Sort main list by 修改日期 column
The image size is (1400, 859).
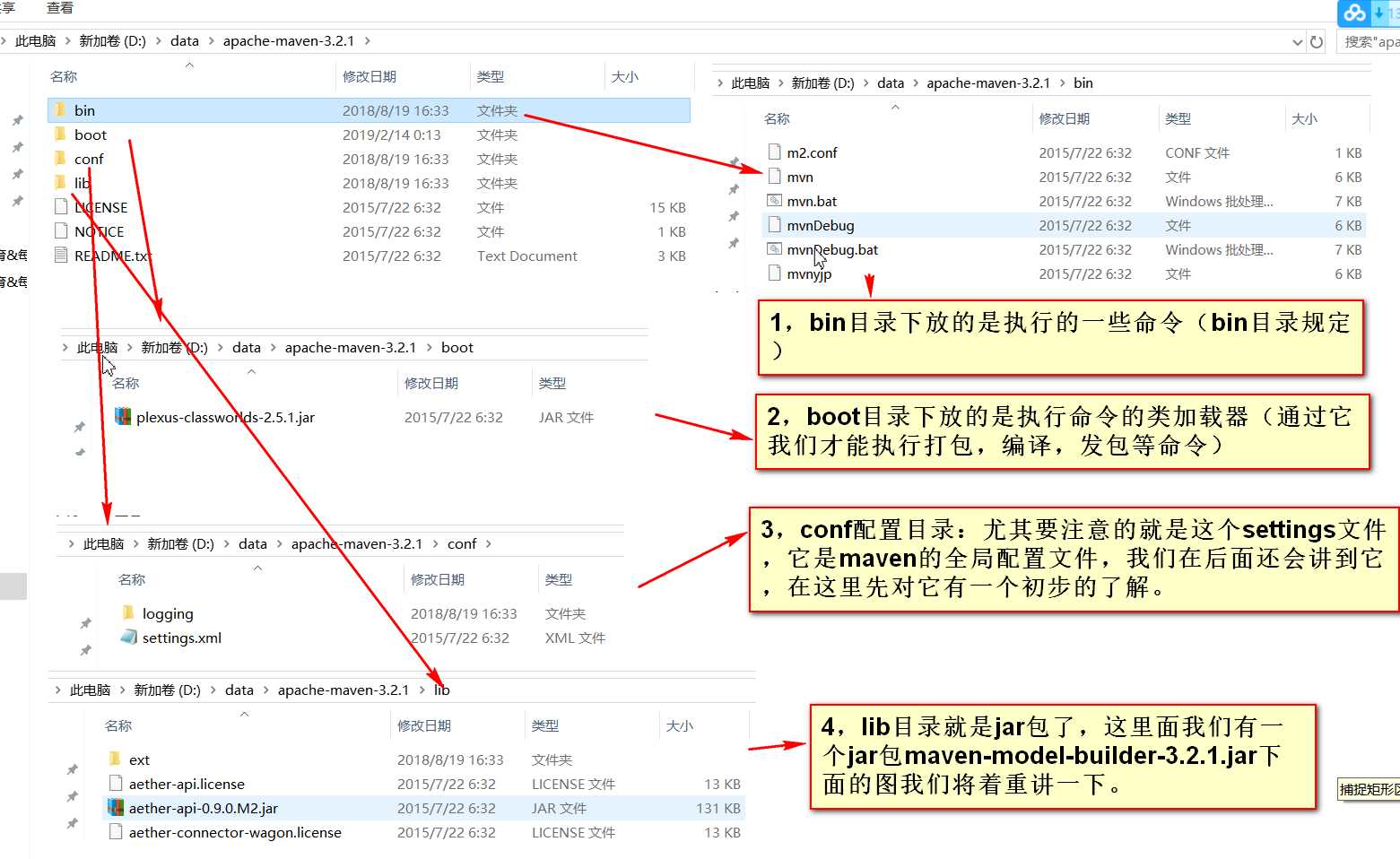click(370, 76)
